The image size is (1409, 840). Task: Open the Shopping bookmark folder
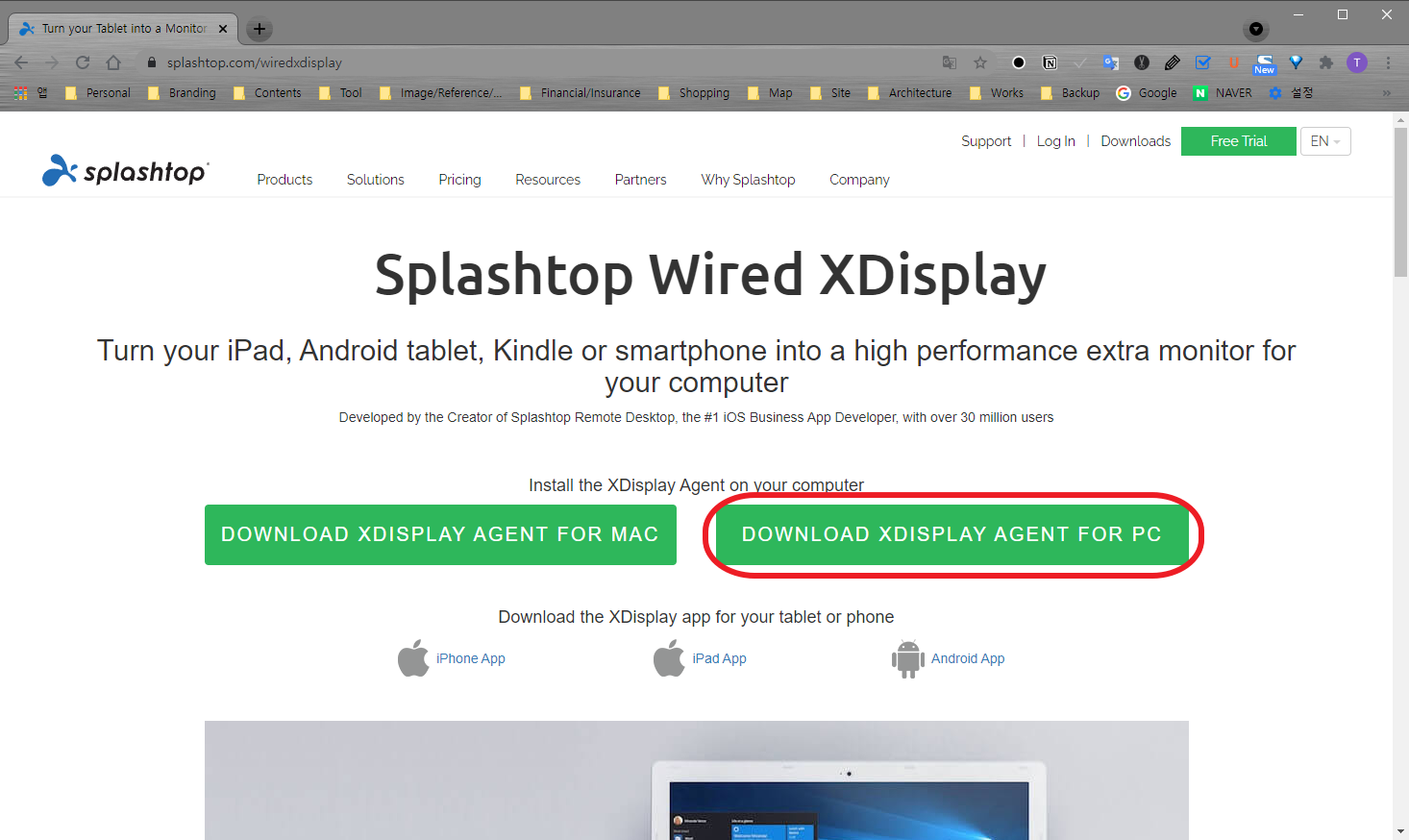694,93
